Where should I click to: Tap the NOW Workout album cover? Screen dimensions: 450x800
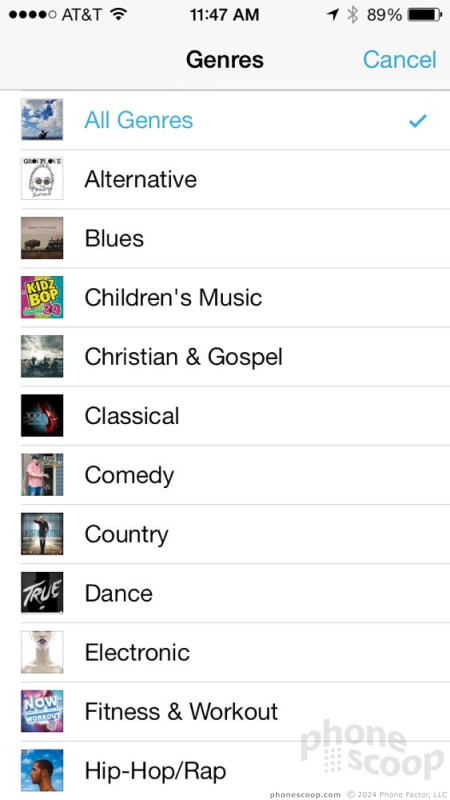(x=42, y=711)
